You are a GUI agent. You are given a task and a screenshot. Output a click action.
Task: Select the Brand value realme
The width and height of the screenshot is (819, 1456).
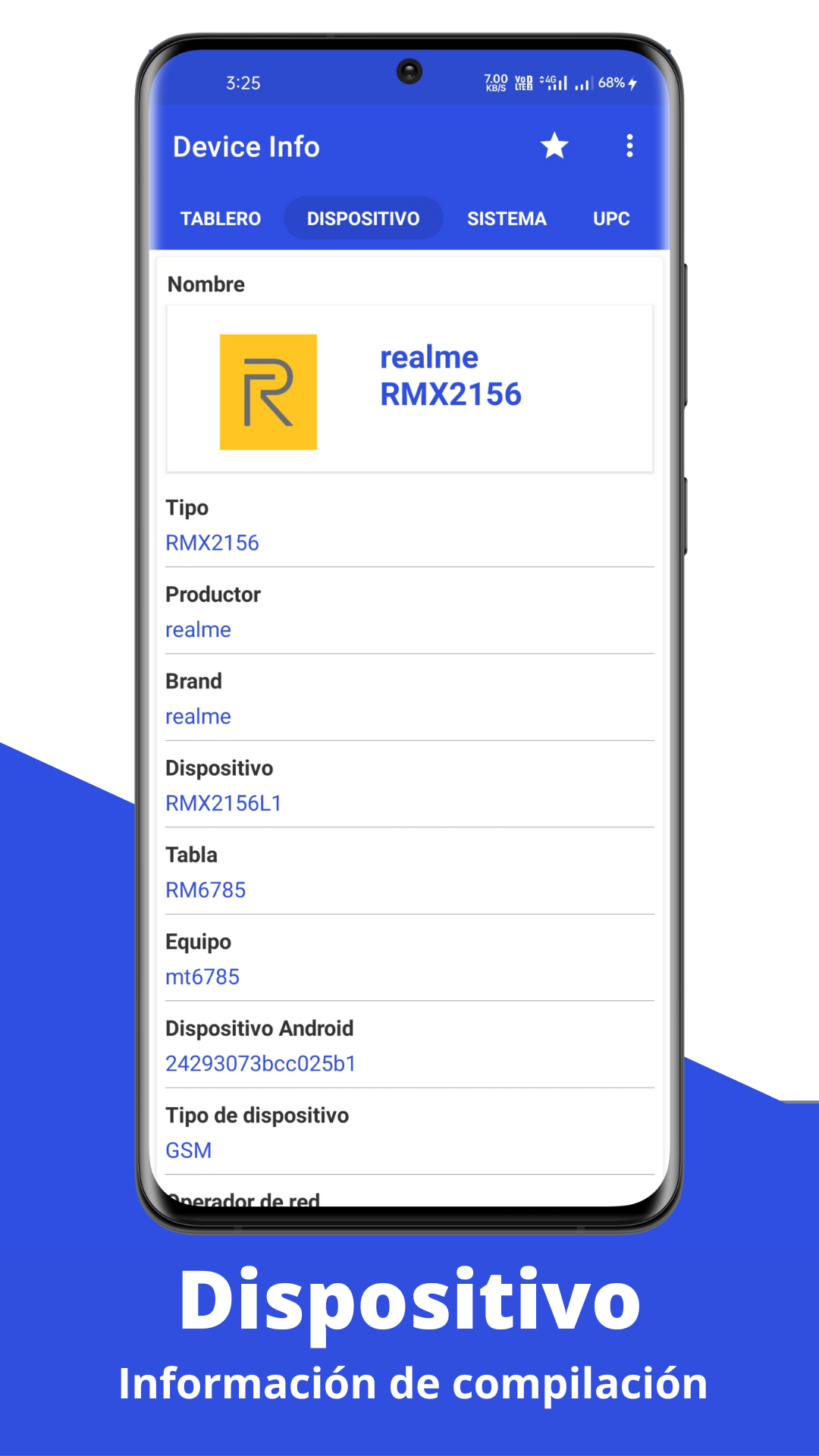click(x=198, y=716)
